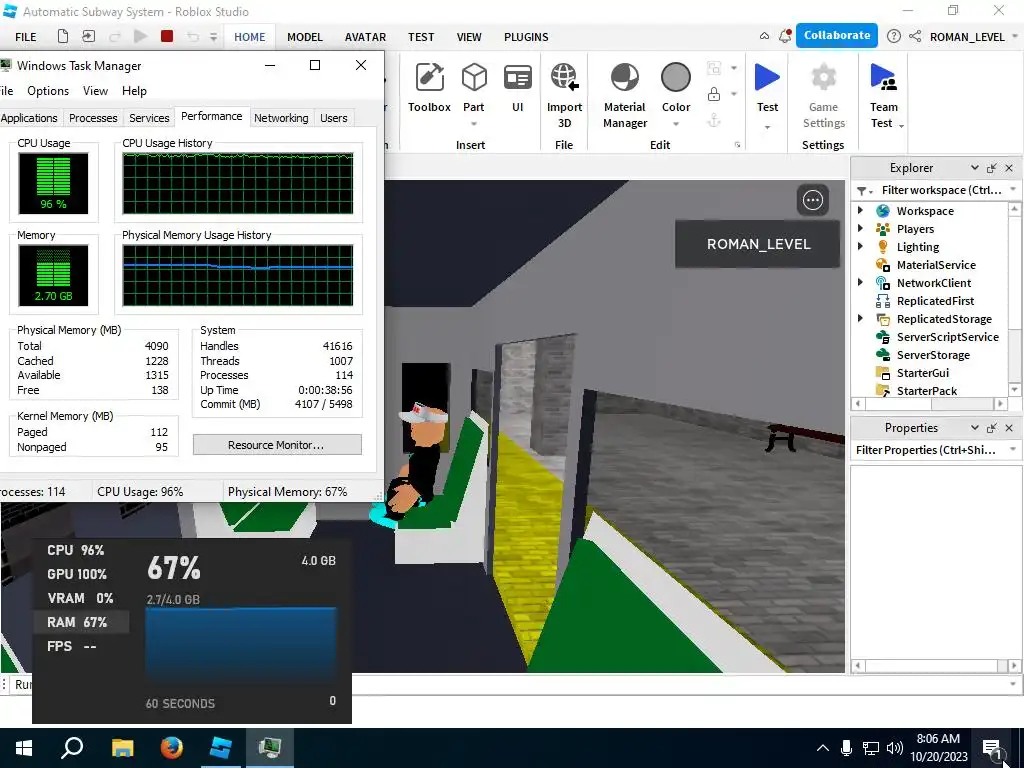Start a Test play session

tap(767, 88)
